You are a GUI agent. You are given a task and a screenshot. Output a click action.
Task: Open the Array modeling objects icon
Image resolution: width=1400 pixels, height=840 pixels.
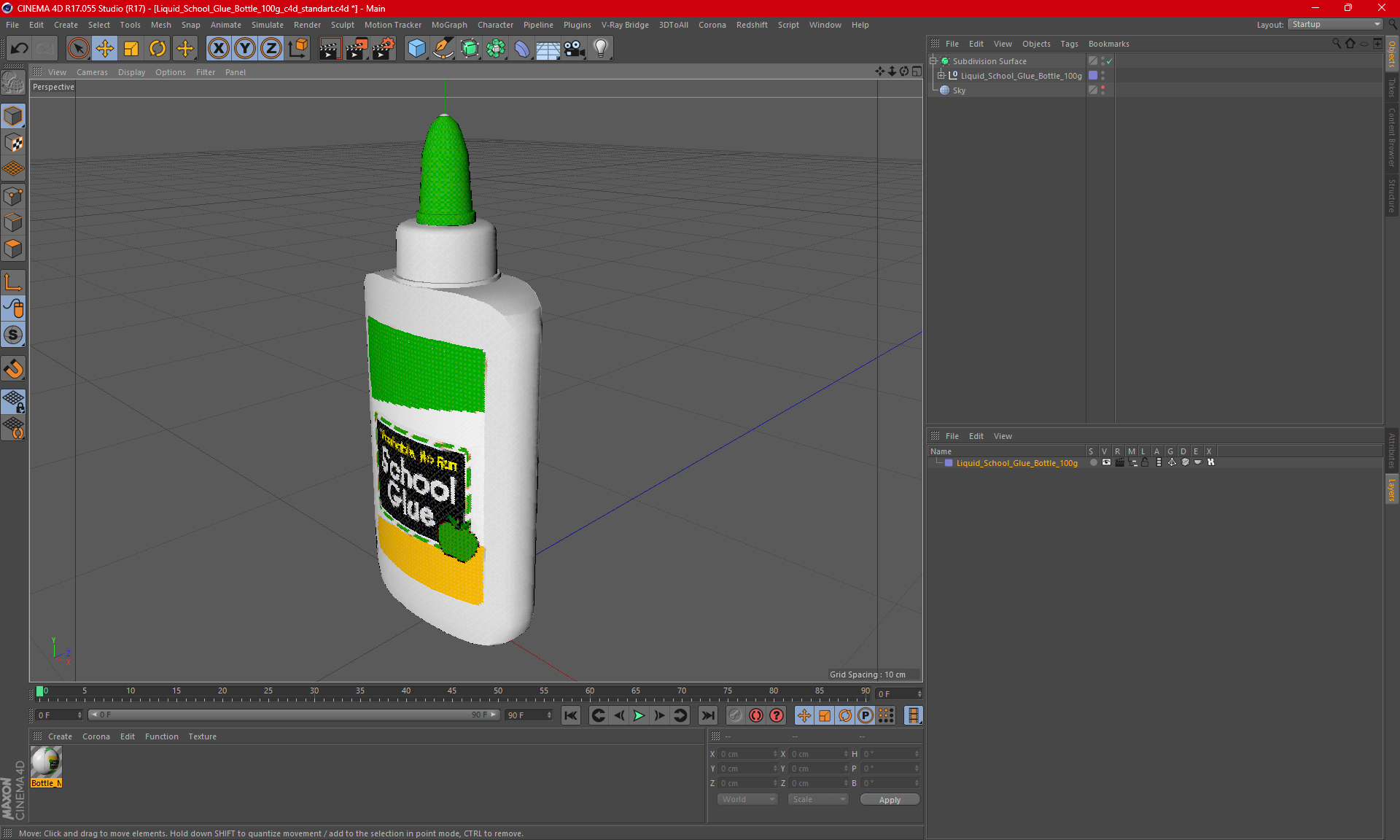(496, 49)
